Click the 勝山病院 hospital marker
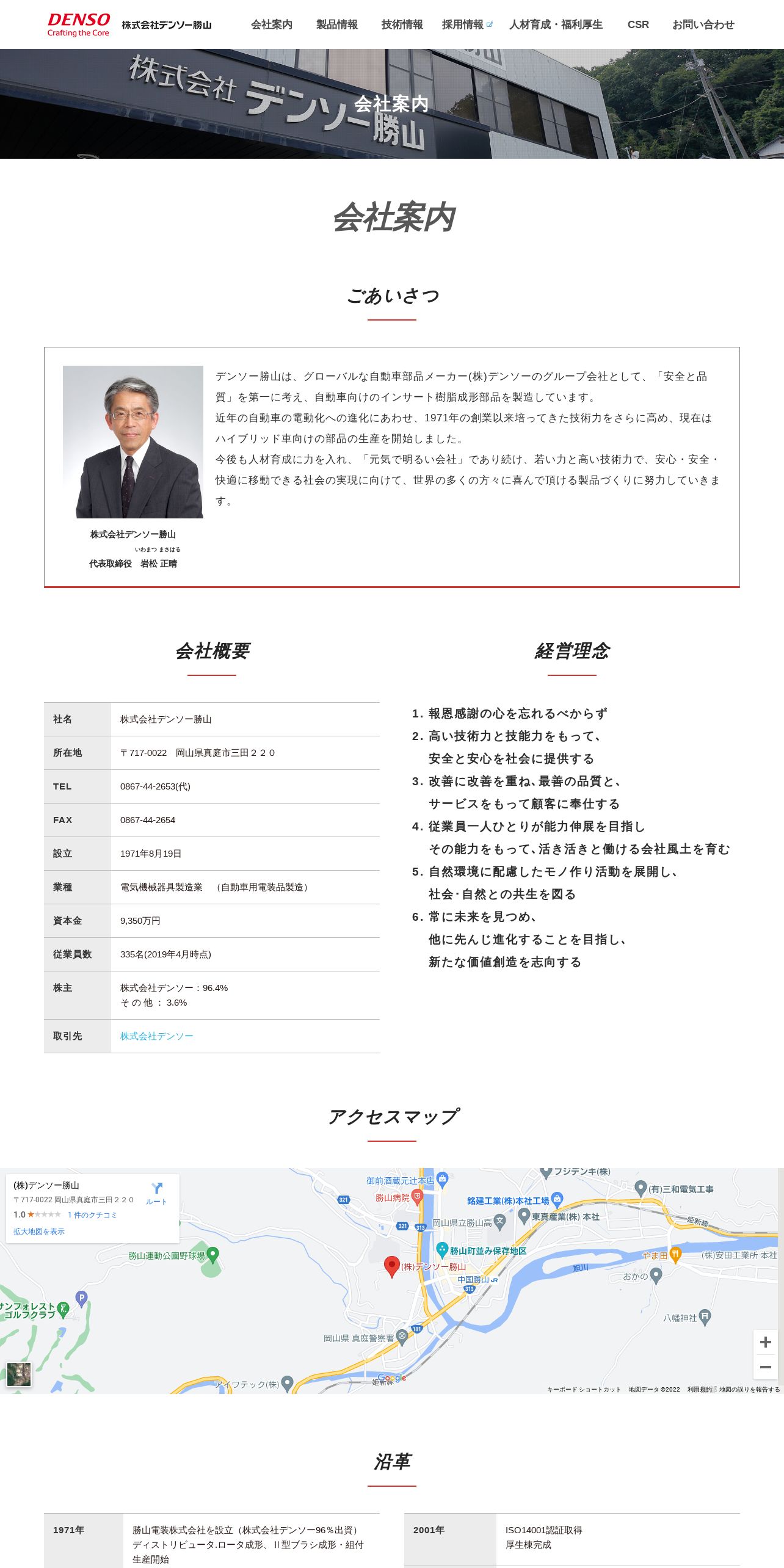The image size is (784, 1568). tap(418, 1197)
